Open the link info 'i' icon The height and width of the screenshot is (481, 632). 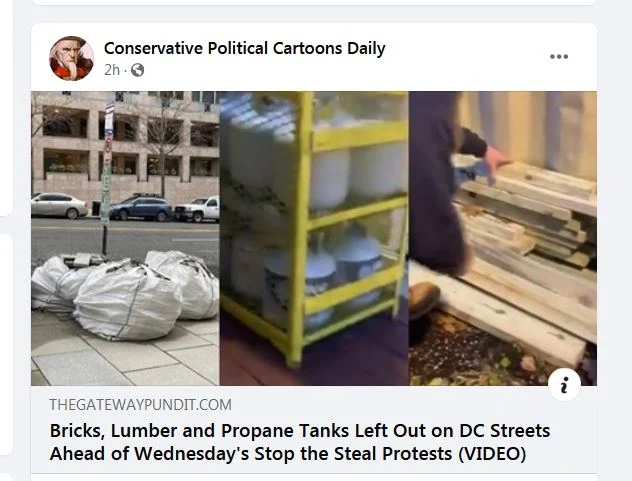564,385
